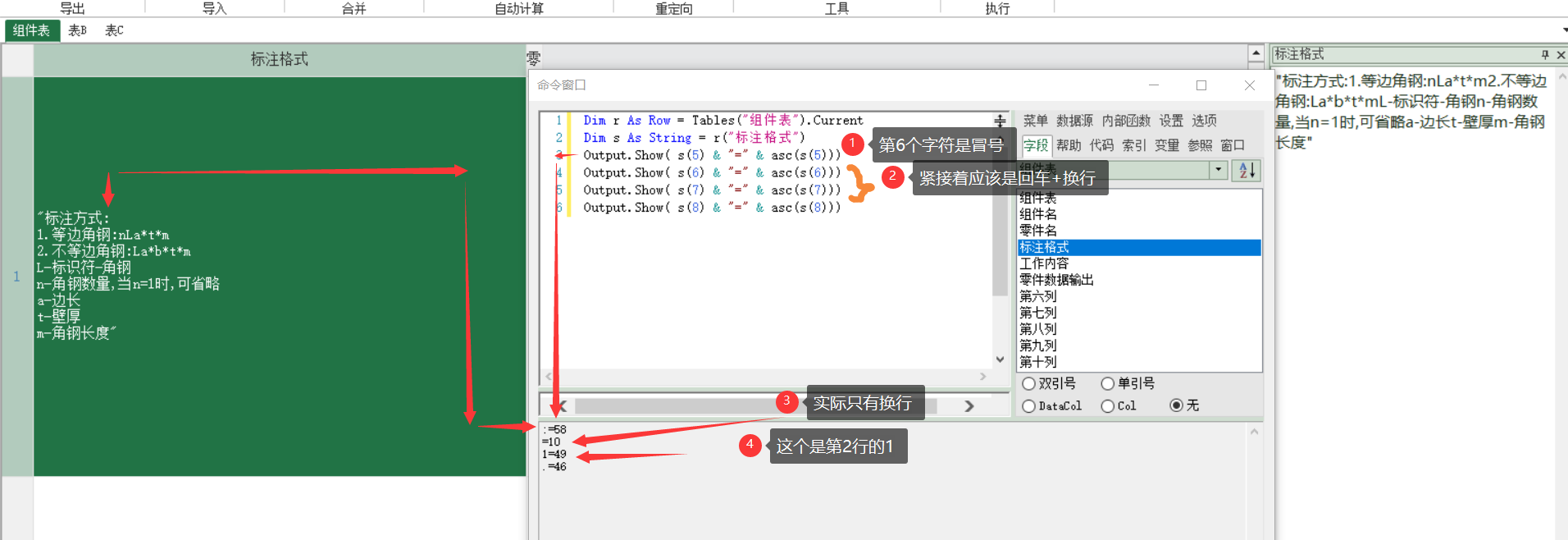Close the 标注格式 side panel
Viewport: 1568px width, 540px height.
click(1561, 55)
